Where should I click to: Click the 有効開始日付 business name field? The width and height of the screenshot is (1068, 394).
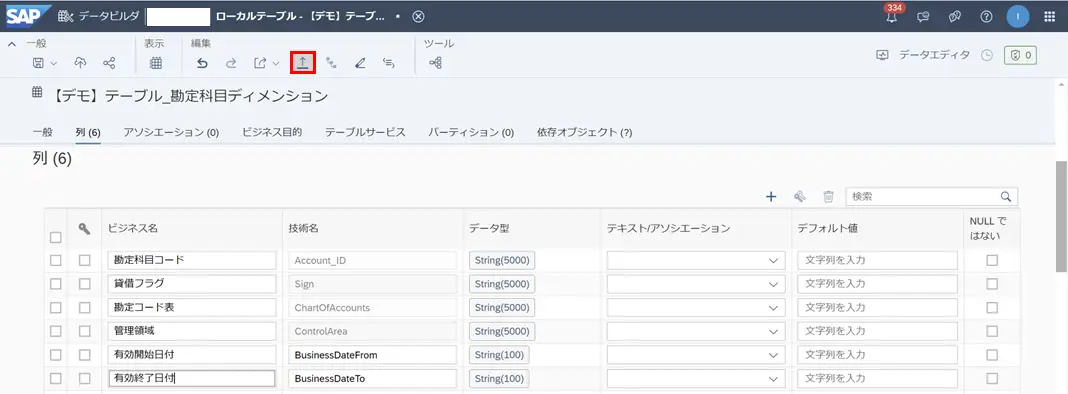point(192,355)
